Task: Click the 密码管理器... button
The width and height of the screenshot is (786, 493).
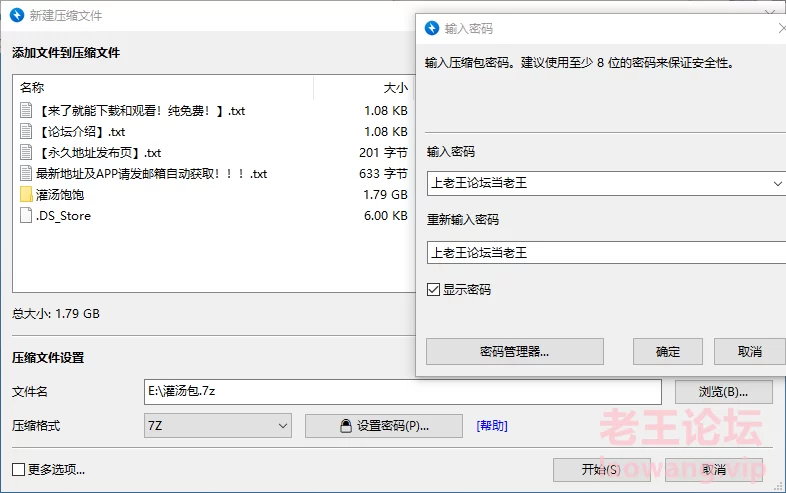Action: coord(515,352)
